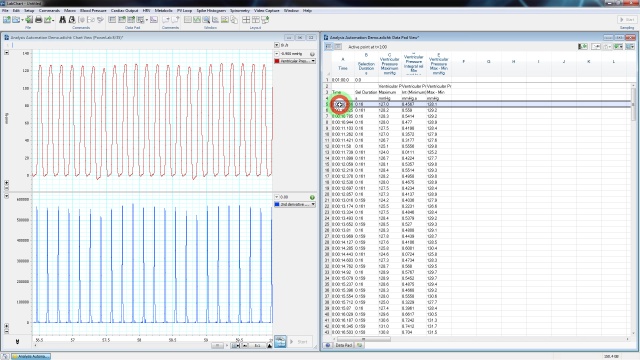Open the File menu

click(x=5, y=11)
